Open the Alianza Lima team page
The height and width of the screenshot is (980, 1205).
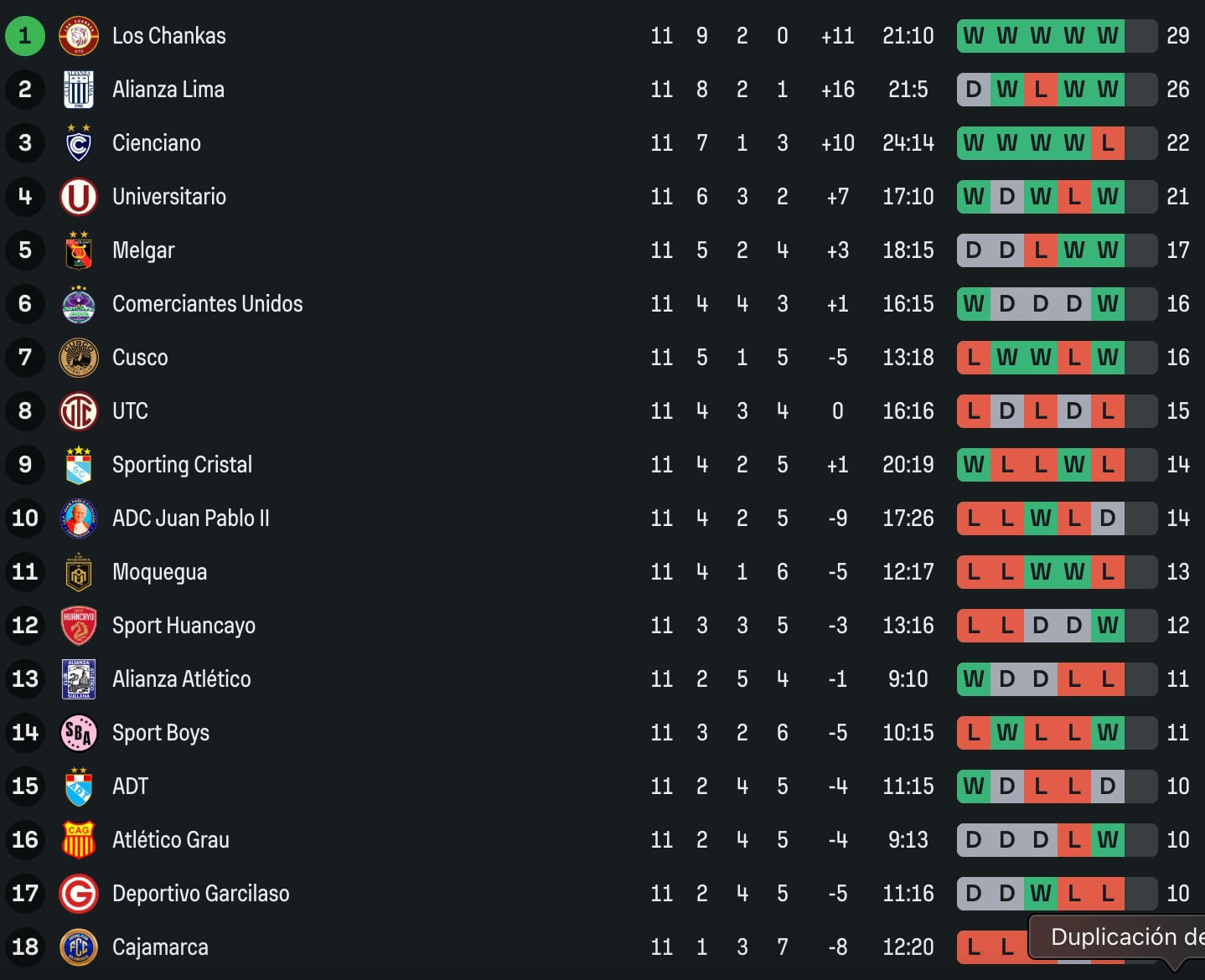point(168,89)
